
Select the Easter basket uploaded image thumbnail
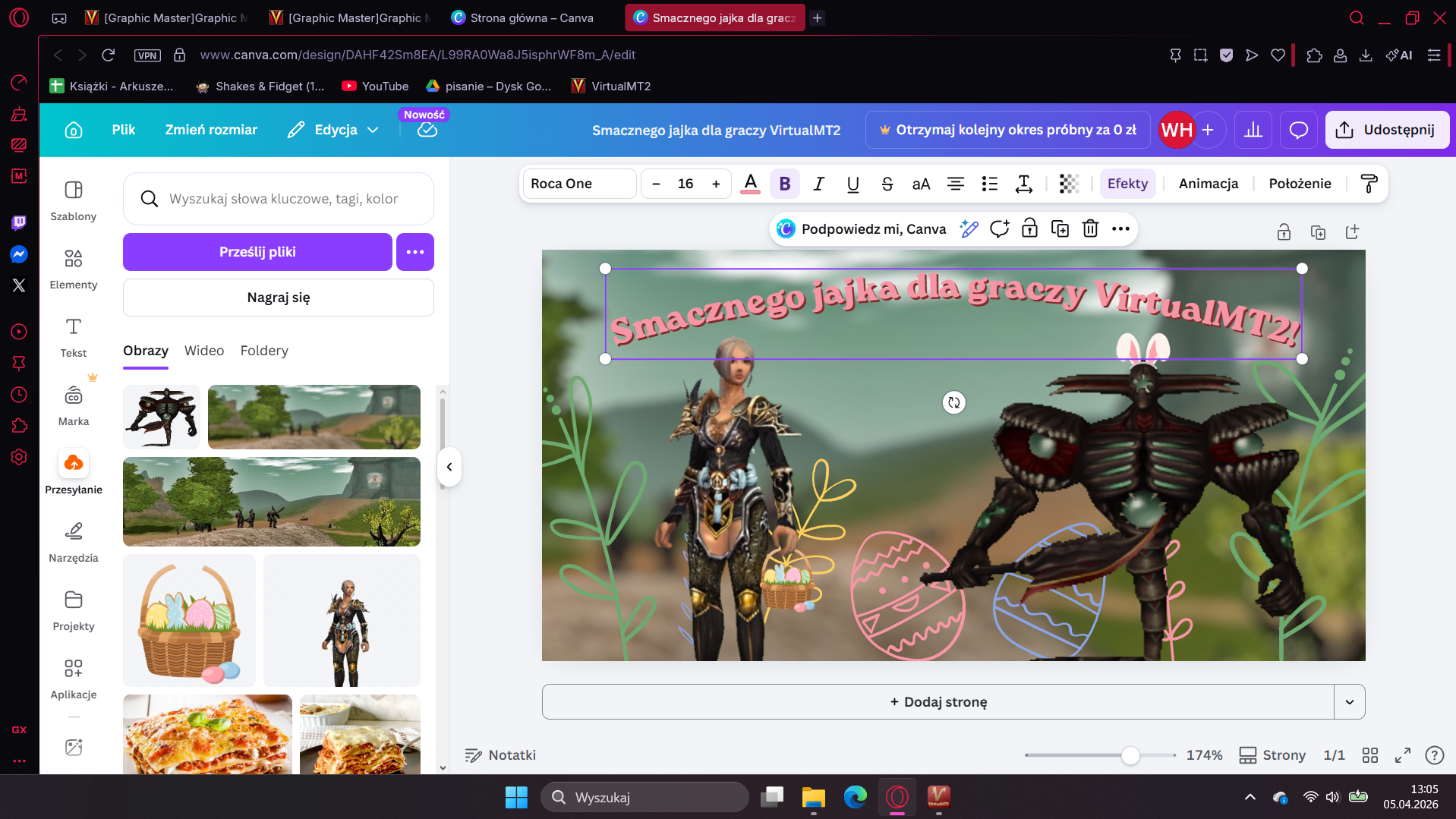tap(189, 621)
